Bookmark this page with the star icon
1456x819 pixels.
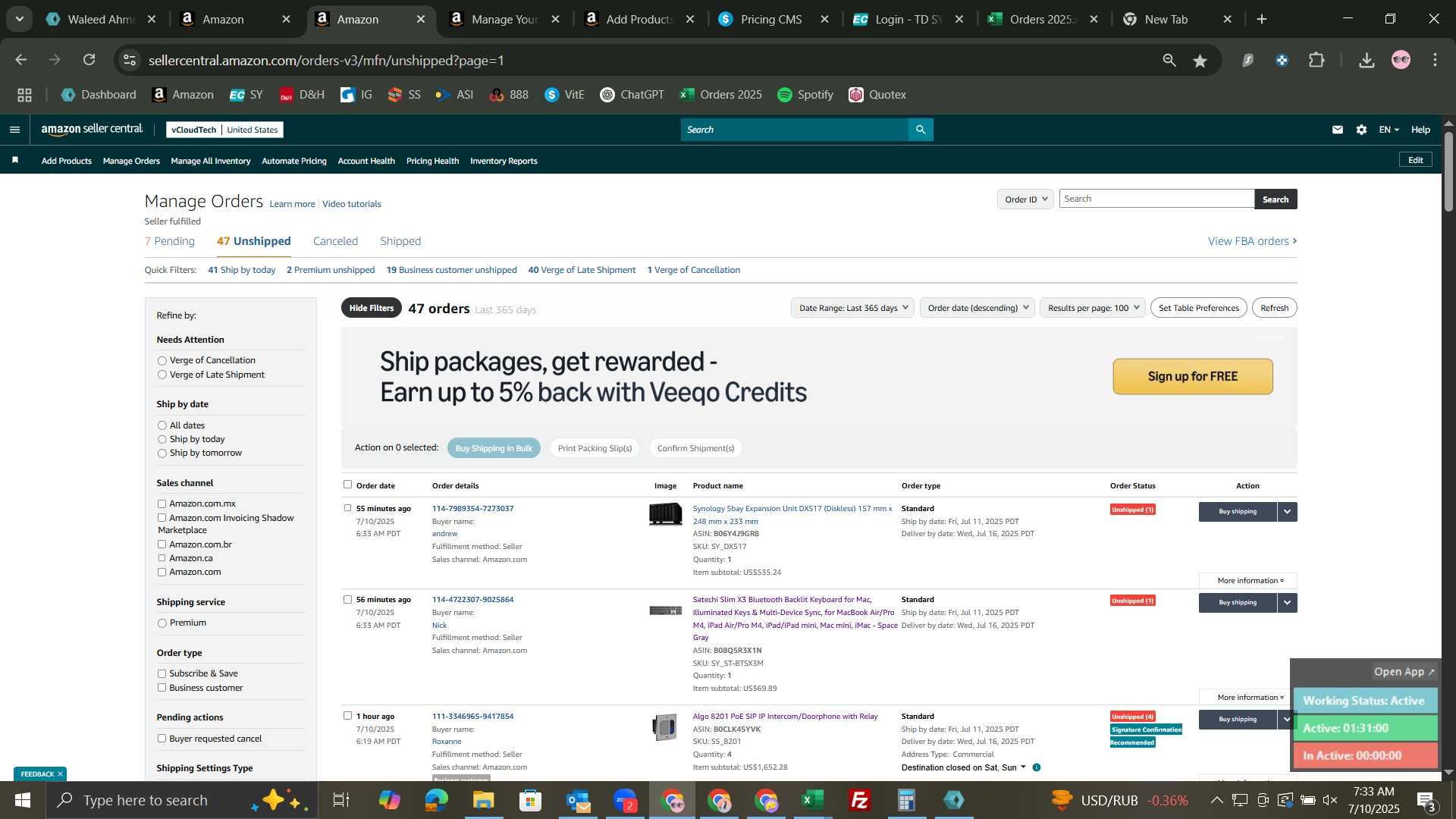tap(1200, 61)
